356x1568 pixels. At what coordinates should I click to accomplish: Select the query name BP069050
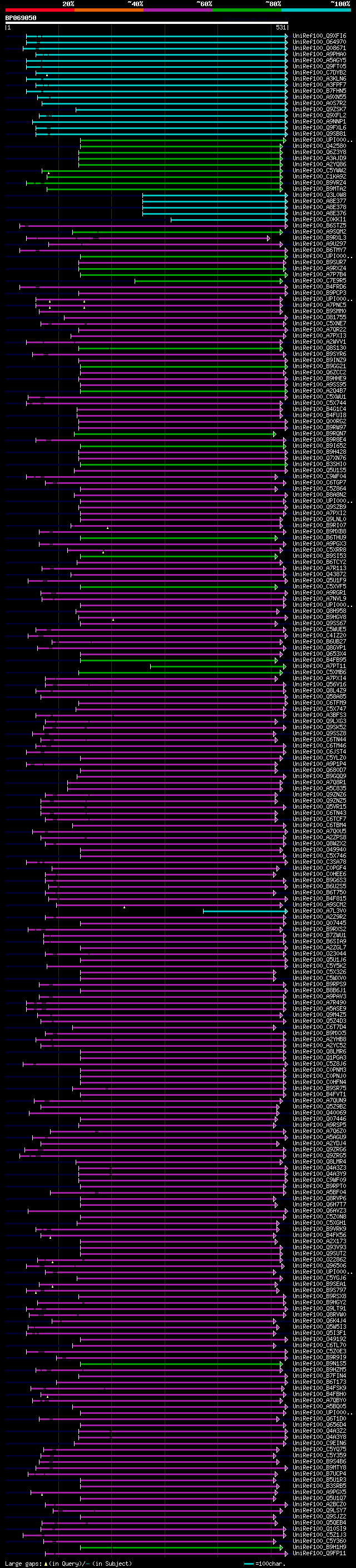21,18
